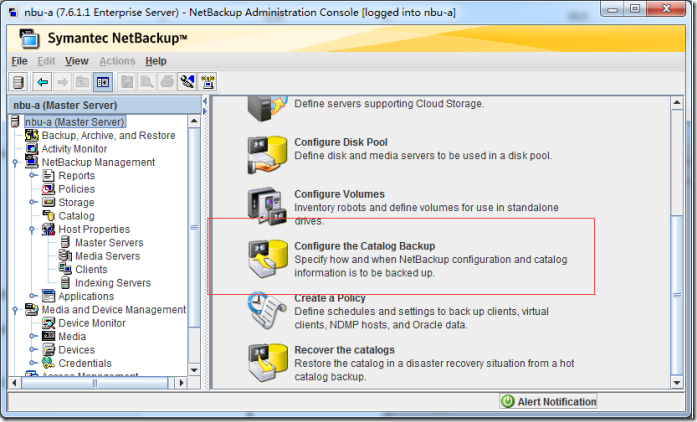Toggle the show/hide tree panel toolbar button

[103, 82]
